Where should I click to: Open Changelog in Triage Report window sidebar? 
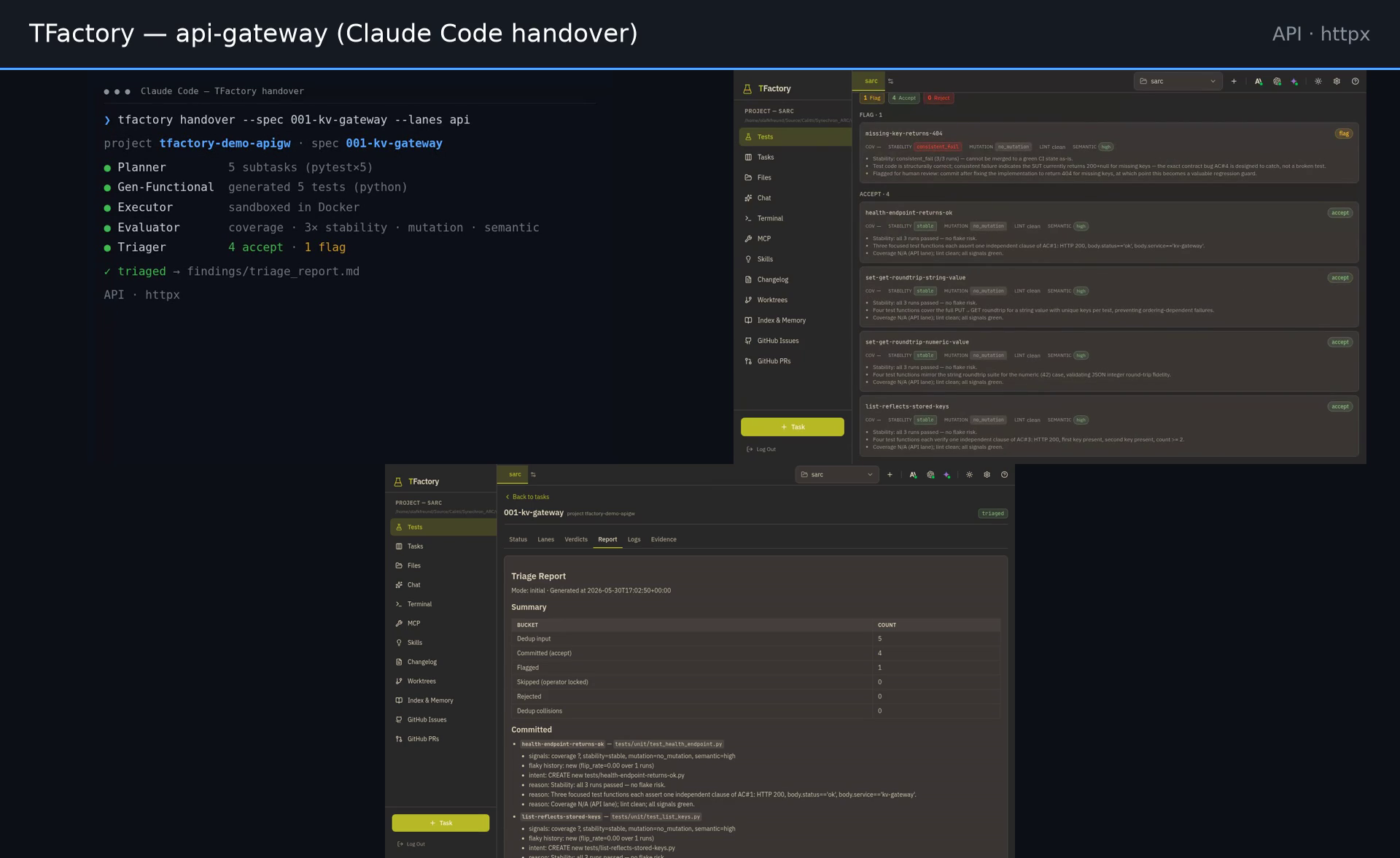click(443, 662)
